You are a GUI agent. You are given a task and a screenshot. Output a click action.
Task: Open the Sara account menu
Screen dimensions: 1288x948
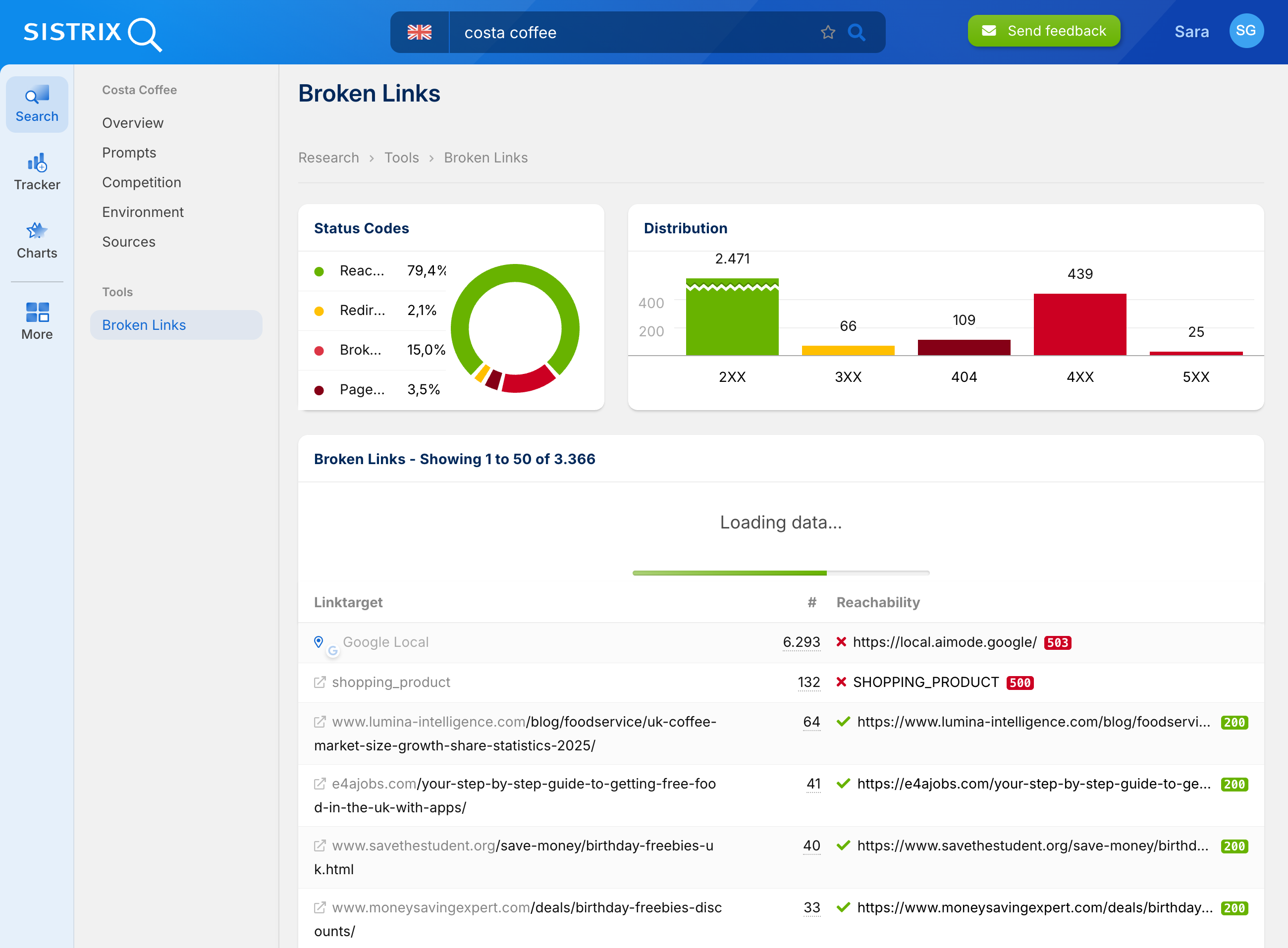click(x=1191, y=32)
